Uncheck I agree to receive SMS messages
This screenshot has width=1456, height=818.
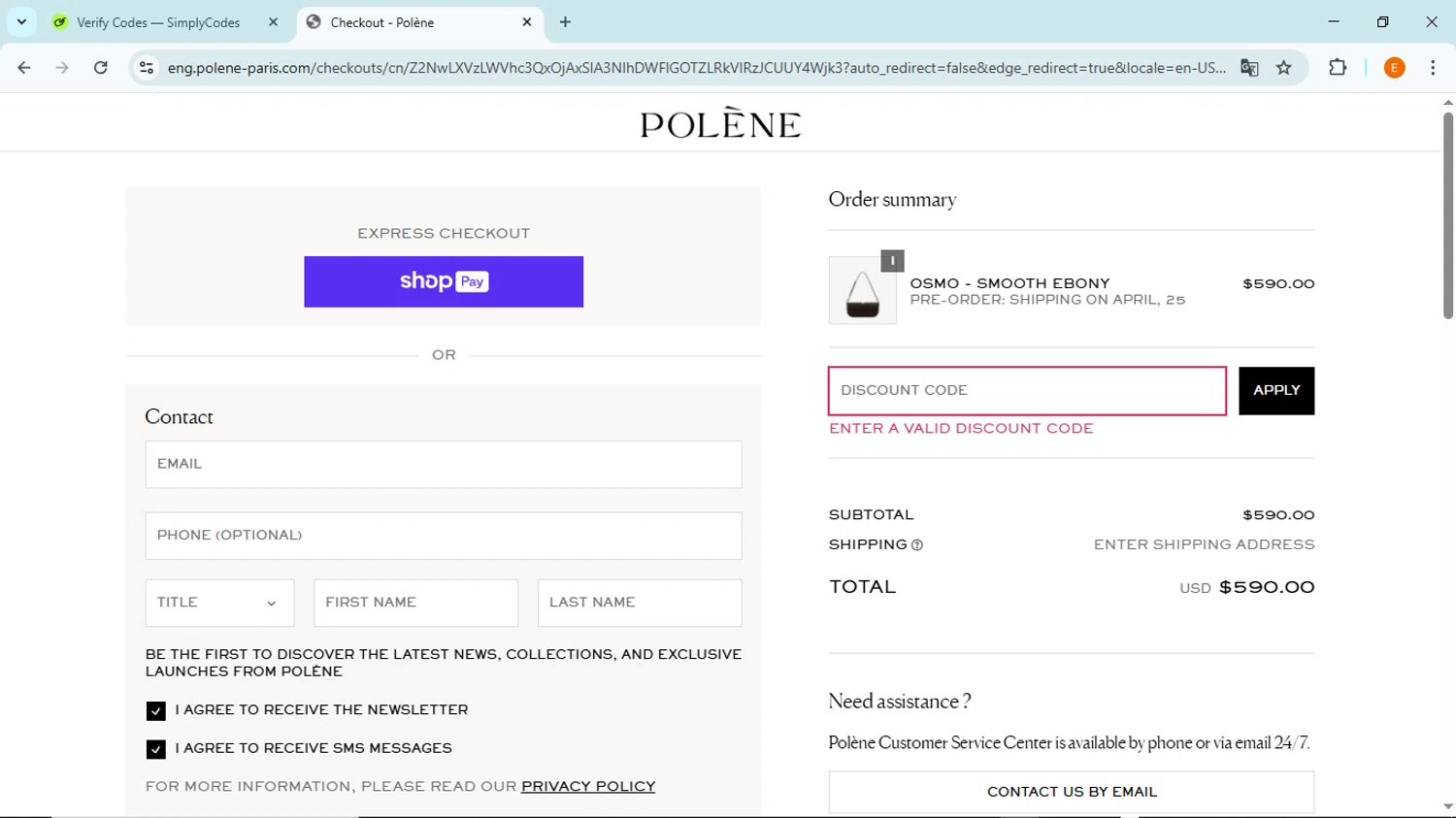(x=155, y=749)
